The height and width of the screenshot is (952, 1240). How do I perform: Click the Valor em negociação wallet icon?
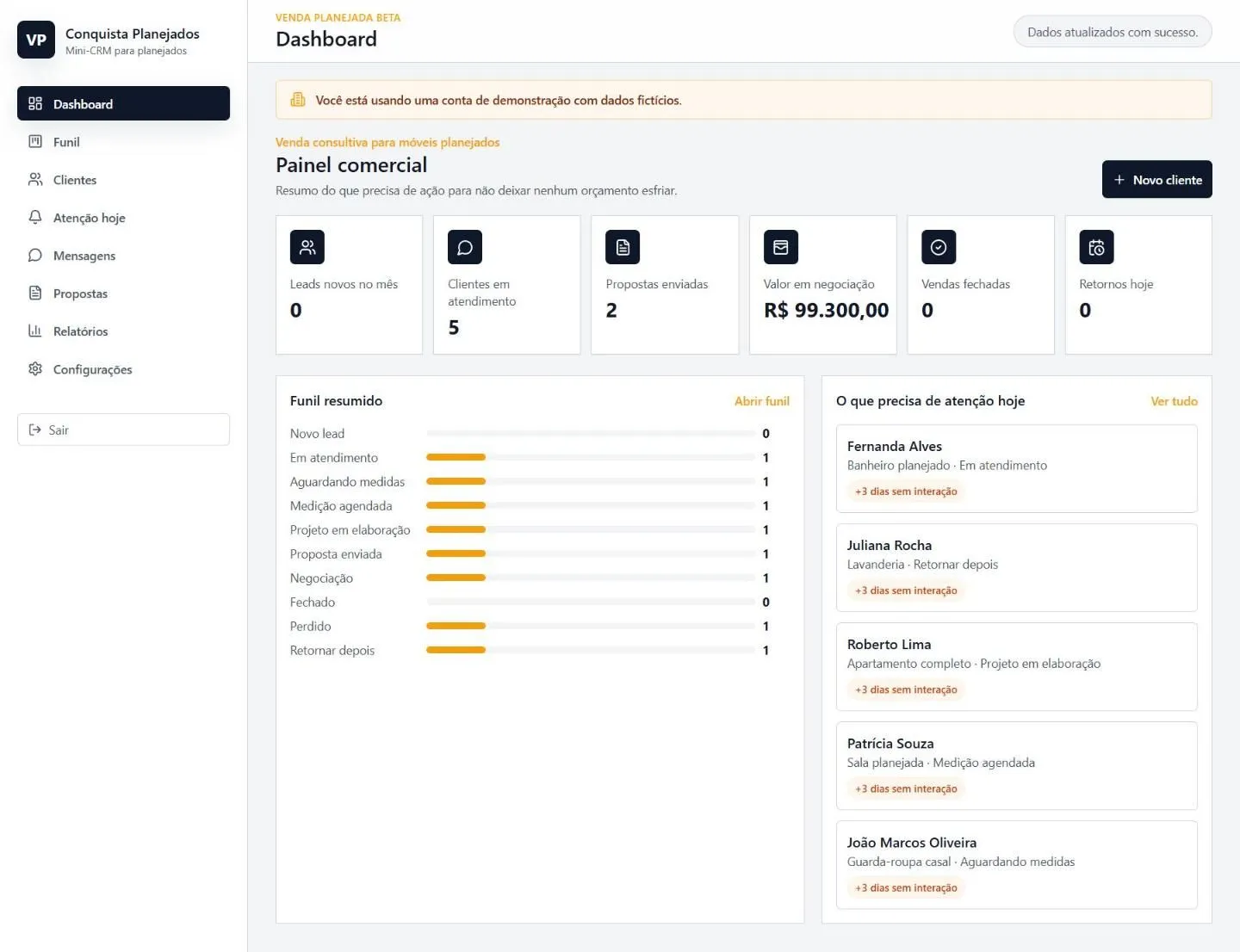coord(781,247)
